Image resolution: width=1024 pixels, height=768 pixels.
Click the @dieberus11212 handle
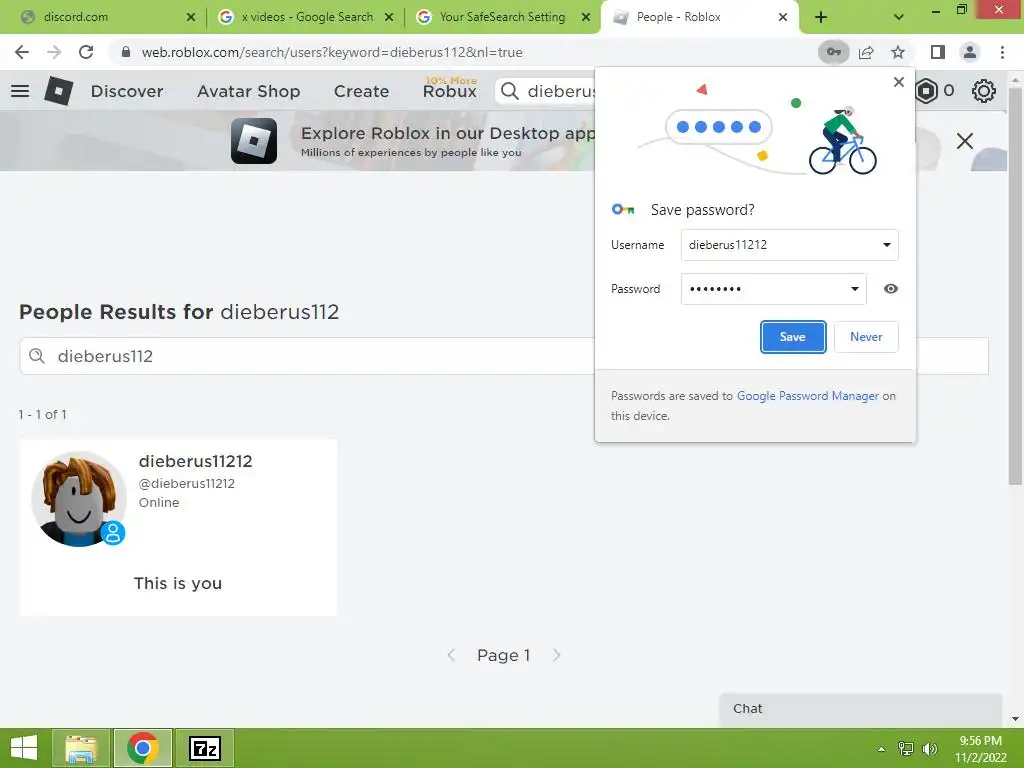pyautogui.click(x=187, y=483)
